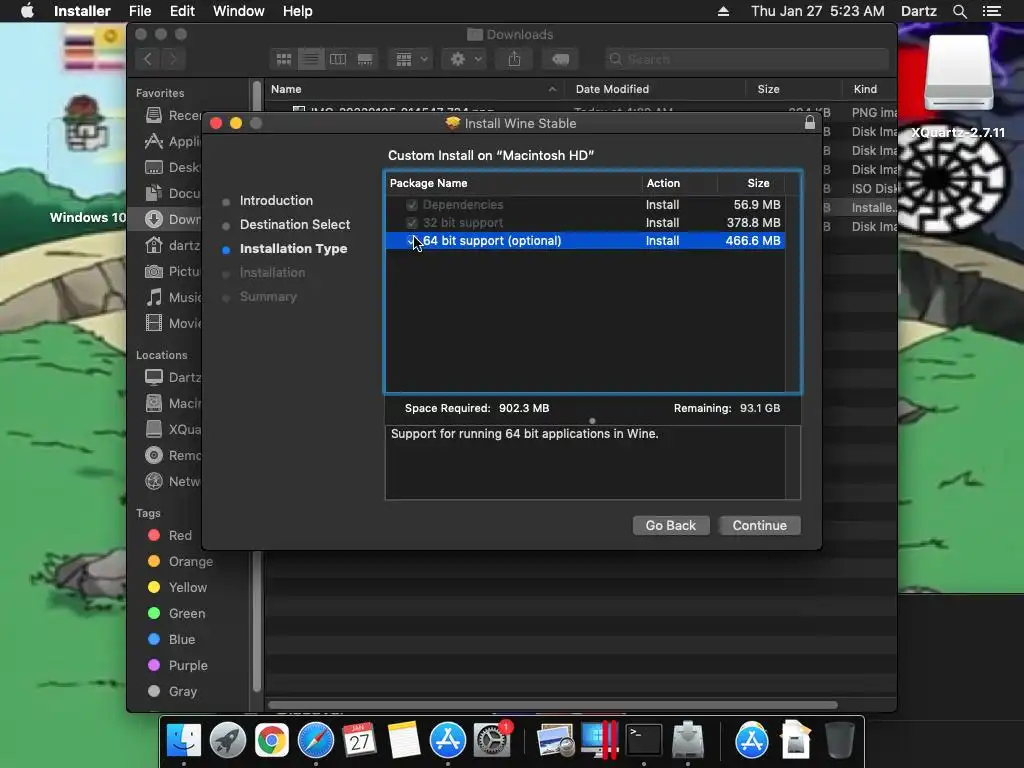Viewport: 1024px width, 768px height.
Task: Click Finder horizontal scrollbar at bottom
Action: pyautogui.click(x=552, y=705)
